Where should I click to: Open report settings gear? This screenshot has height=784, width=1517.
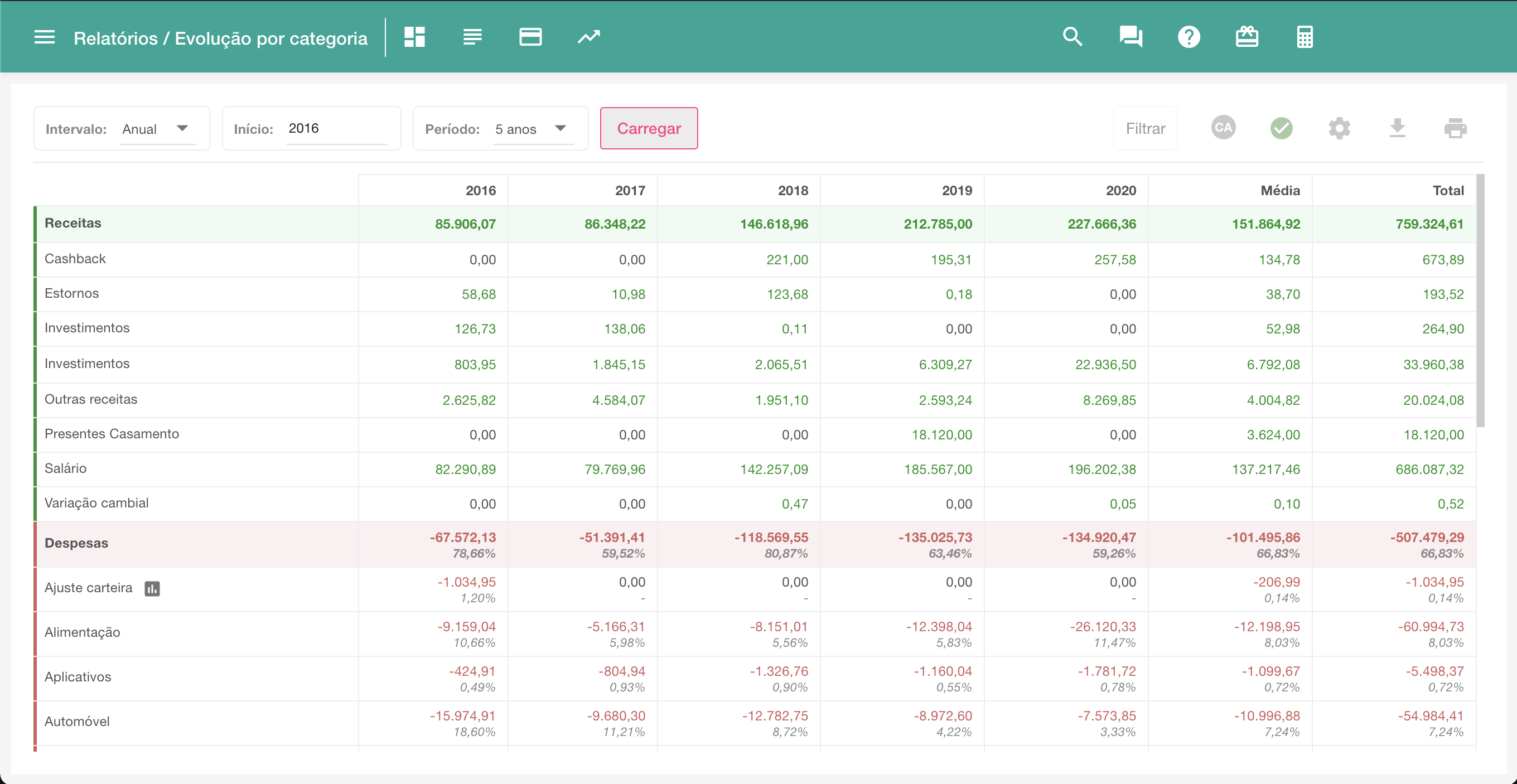click(1339, 128)
